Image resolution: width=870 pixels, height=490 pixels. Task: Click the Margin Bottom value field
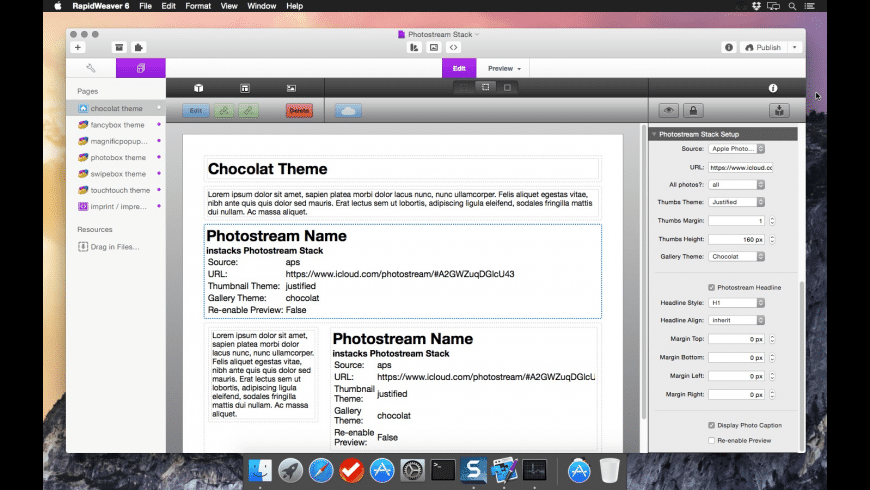[x=736, y=357]
